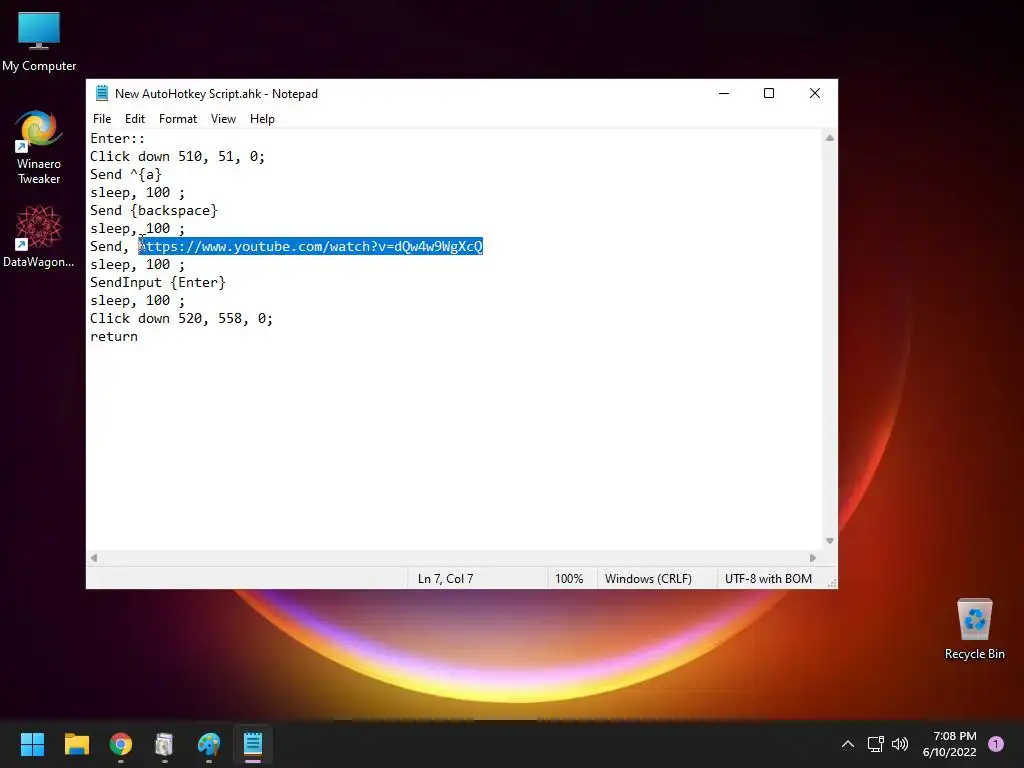This screenshot has height=768, width=1024.
Task: Click the 'Send ^{a}' line
Action: tap(125, 174)
